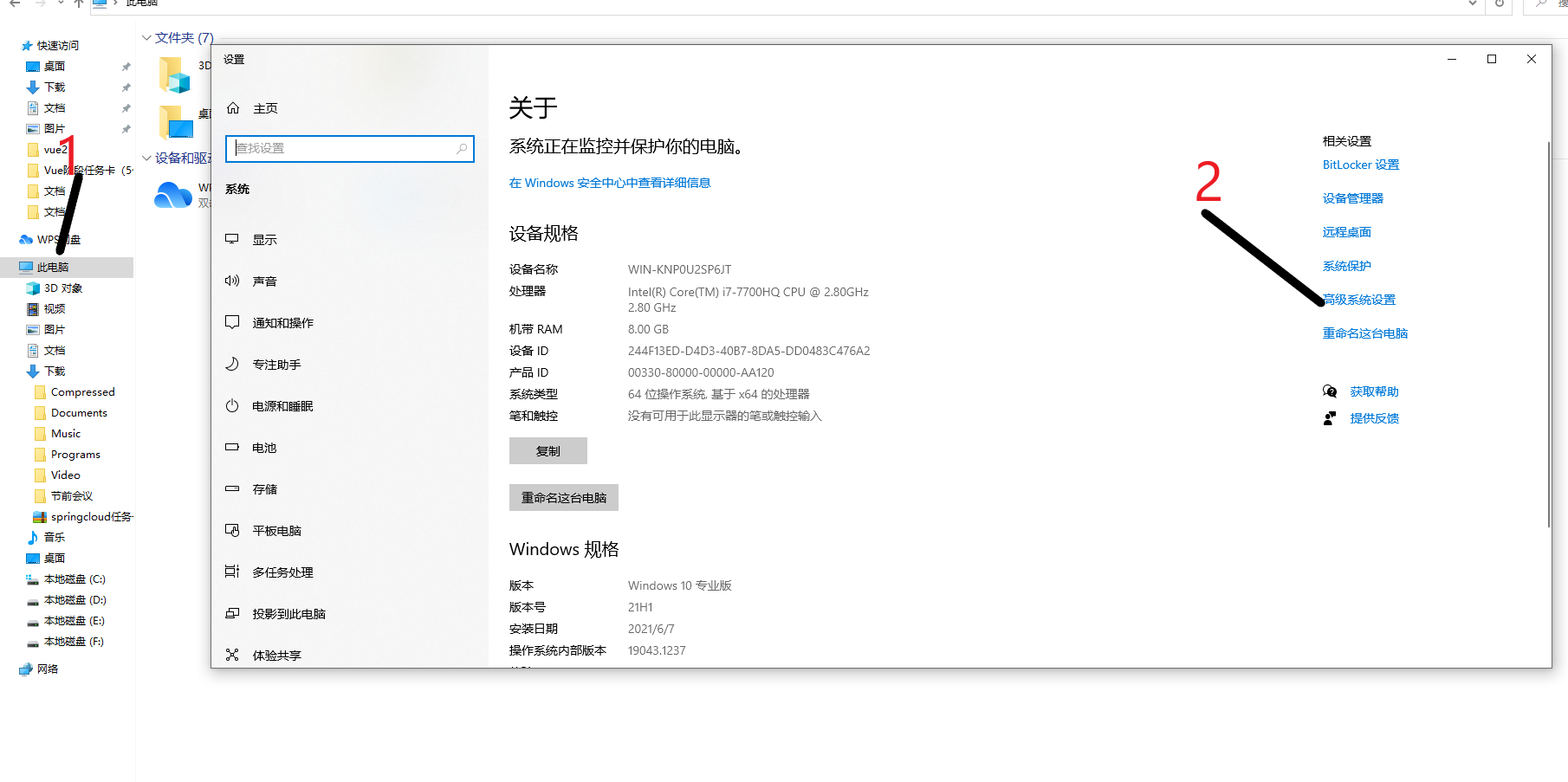1568x782 pixels.
Task: Open the 设备管理器 link
Action: pos(1353,198)
